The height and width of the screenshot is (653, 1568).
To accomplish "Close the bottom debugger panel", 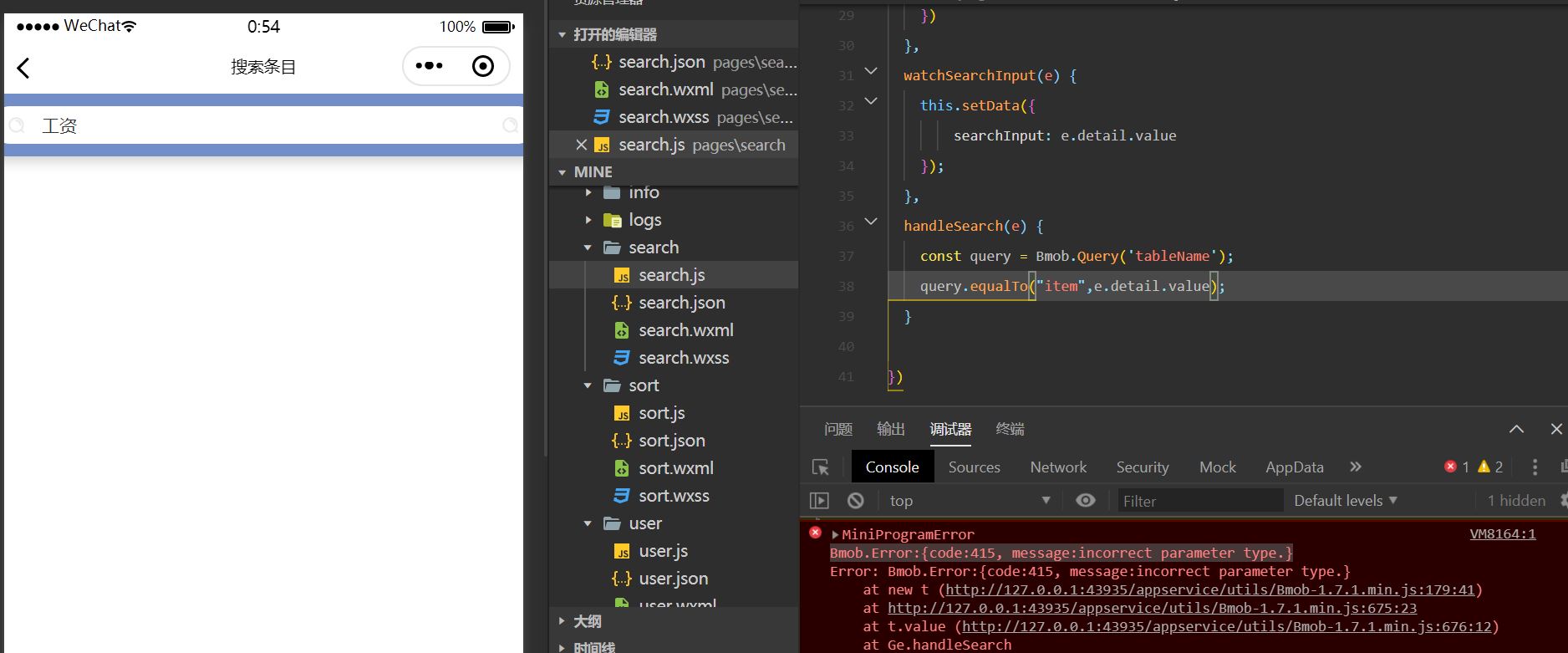I will [1556, 429].
